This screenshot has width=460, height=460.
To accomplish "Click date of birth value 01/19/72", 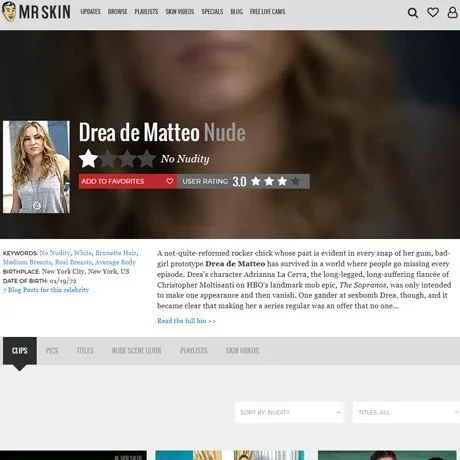I will [63, 281].
